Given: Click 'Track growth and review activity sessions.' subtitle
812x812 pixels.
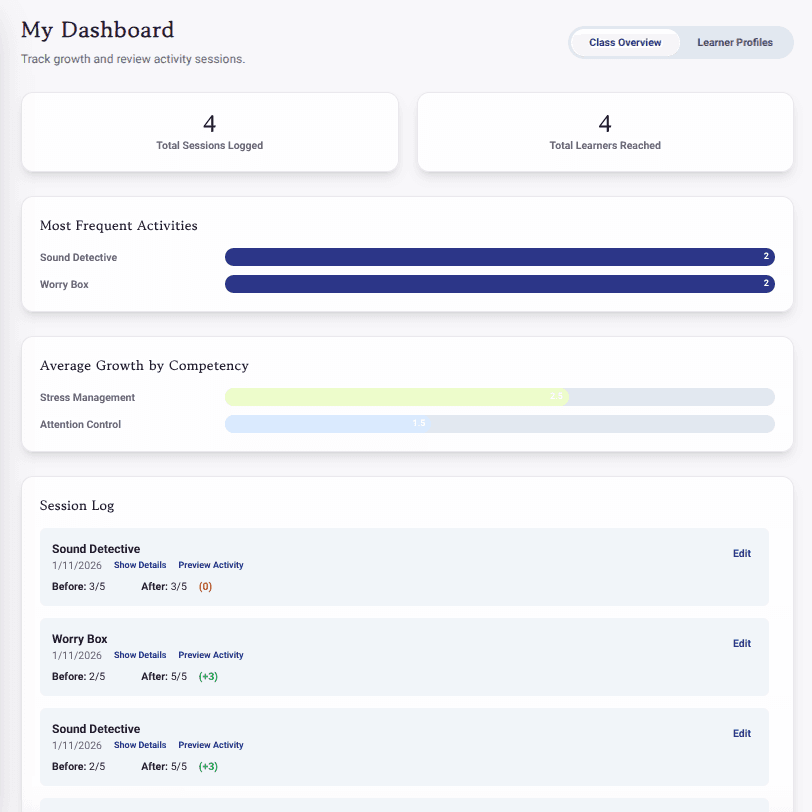Looking at the screenshot, I should click(133, 59).
